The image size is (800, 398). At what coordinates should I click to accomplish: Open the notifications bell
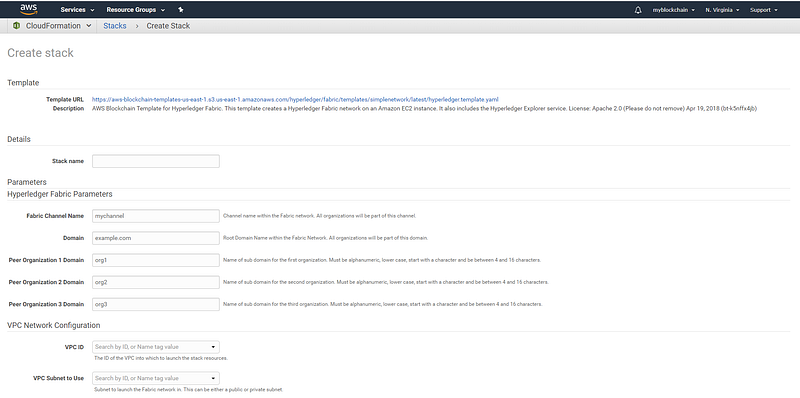point(638,10)
